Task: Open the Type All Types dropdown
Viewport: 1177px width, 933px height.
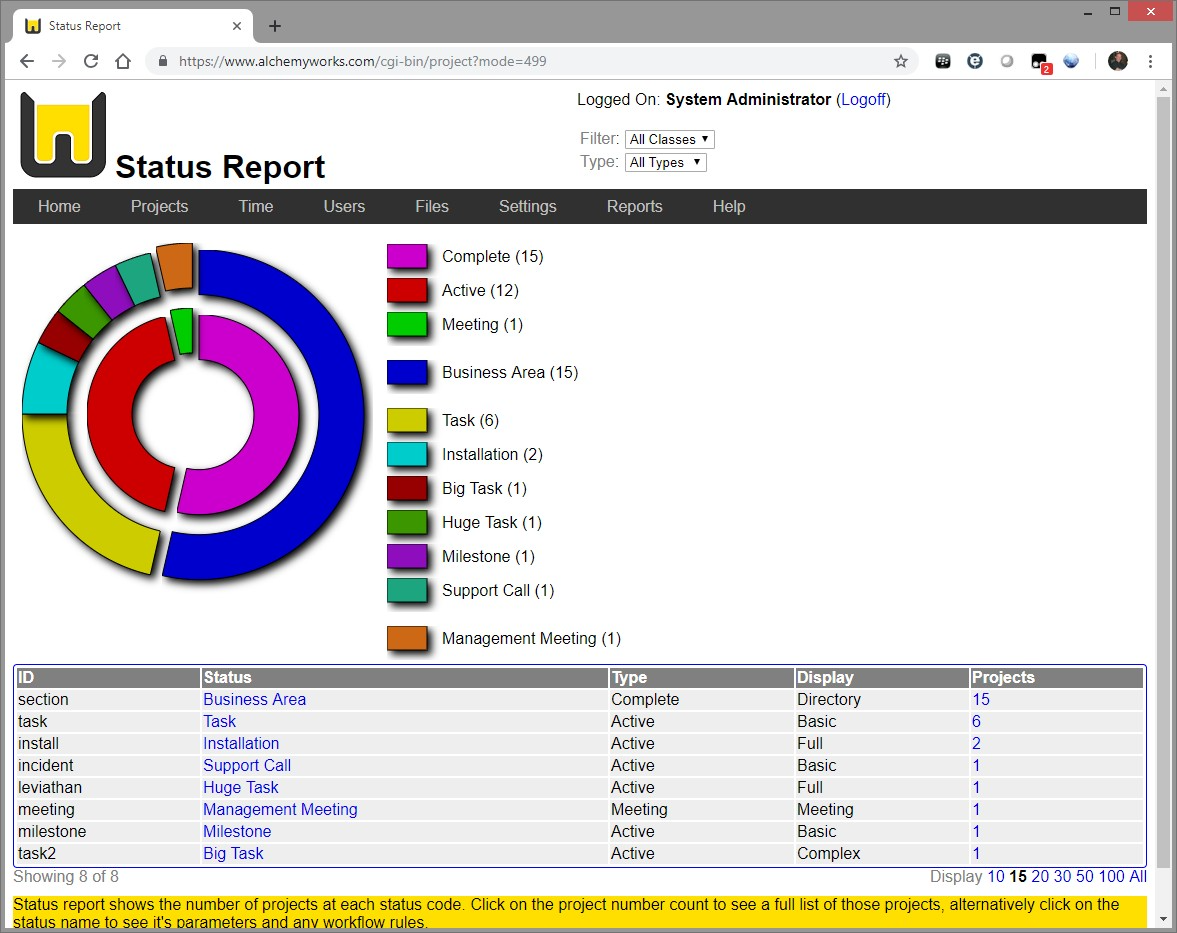Action: coord(666,163)
